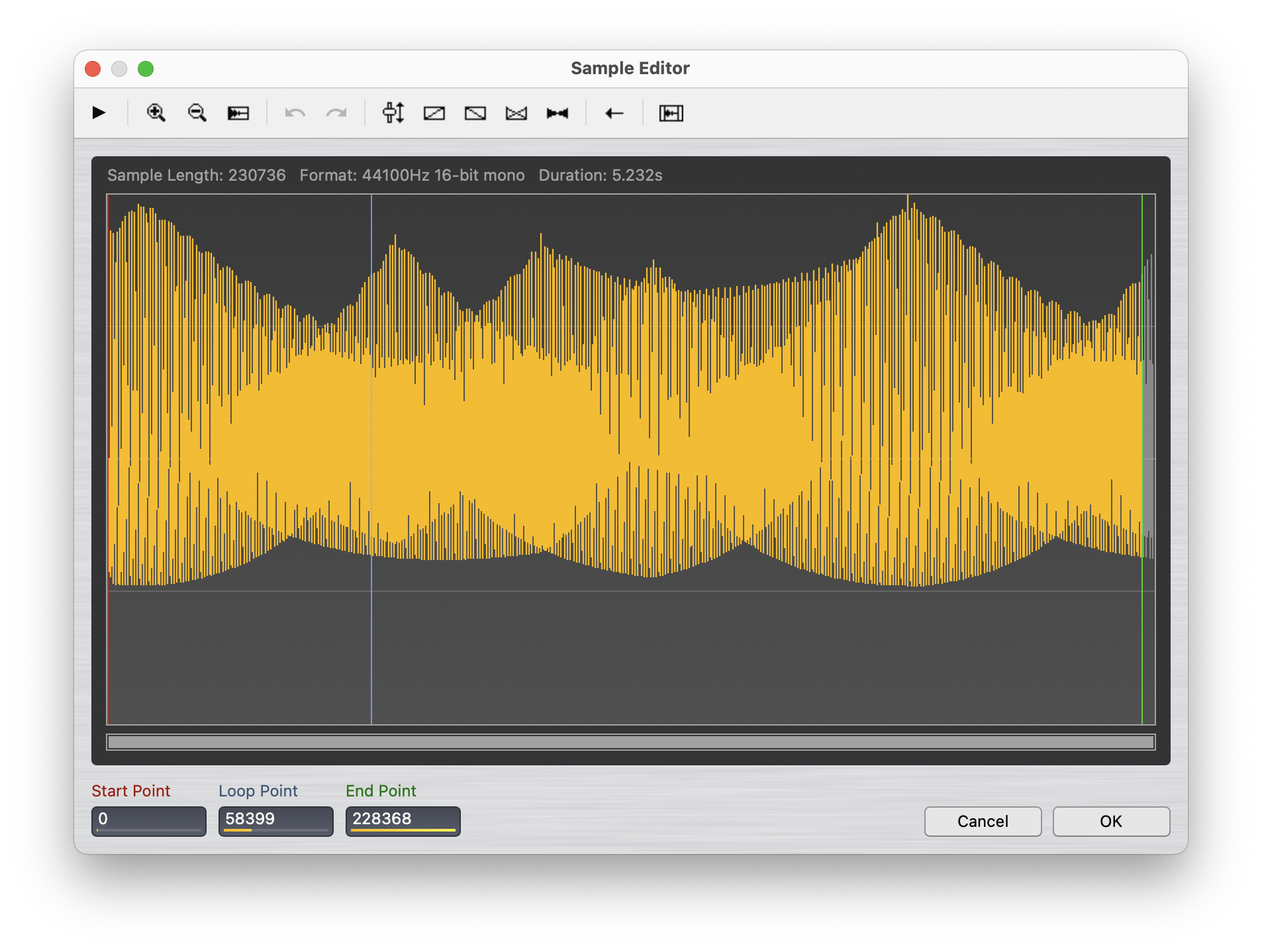Viewport: 1262px width, 952px height.
Task: Click the End Point value field
Action: [403, 820]
